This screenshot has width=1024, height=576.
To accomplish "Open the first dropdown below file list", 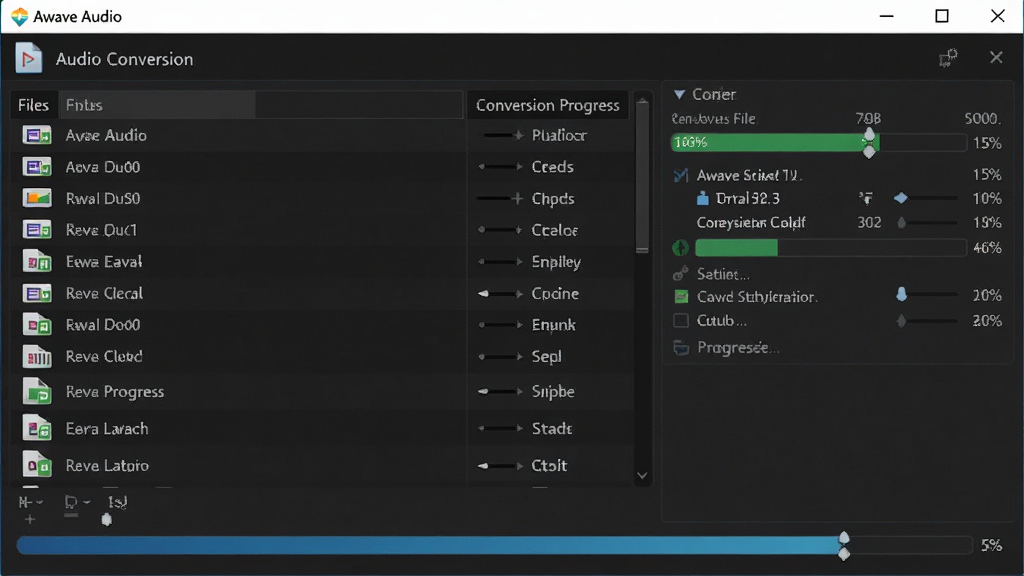I will (31, 502).
